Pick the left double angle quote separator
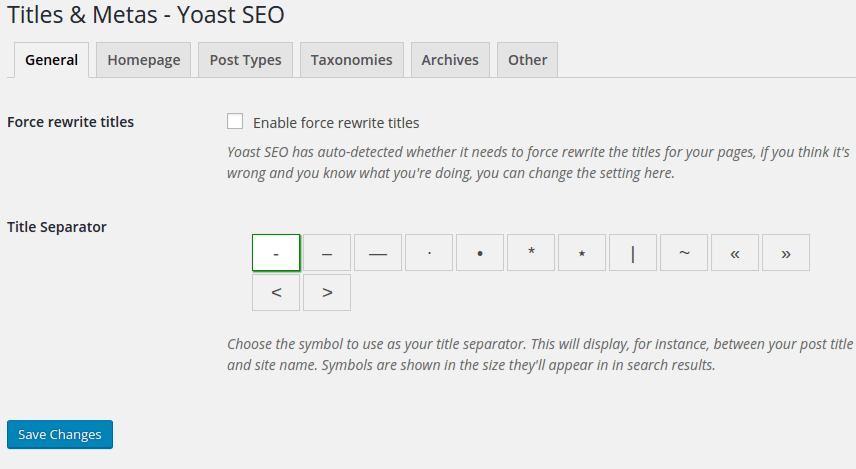Image resolution: width=856 pixels, height=469 pixels. tap(735, 253)
